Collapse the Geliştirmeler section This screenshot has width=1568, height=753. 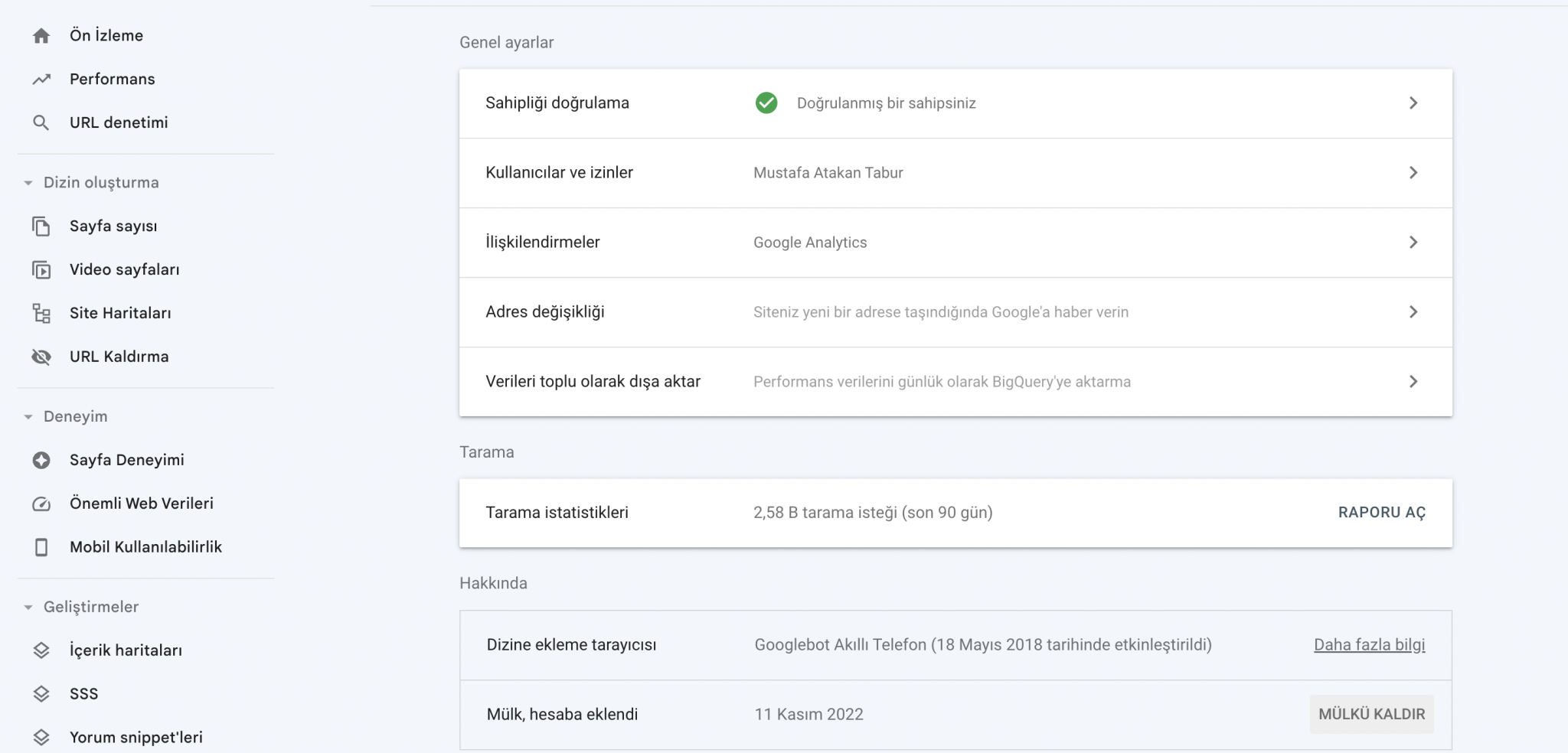[x=28, y=606]
